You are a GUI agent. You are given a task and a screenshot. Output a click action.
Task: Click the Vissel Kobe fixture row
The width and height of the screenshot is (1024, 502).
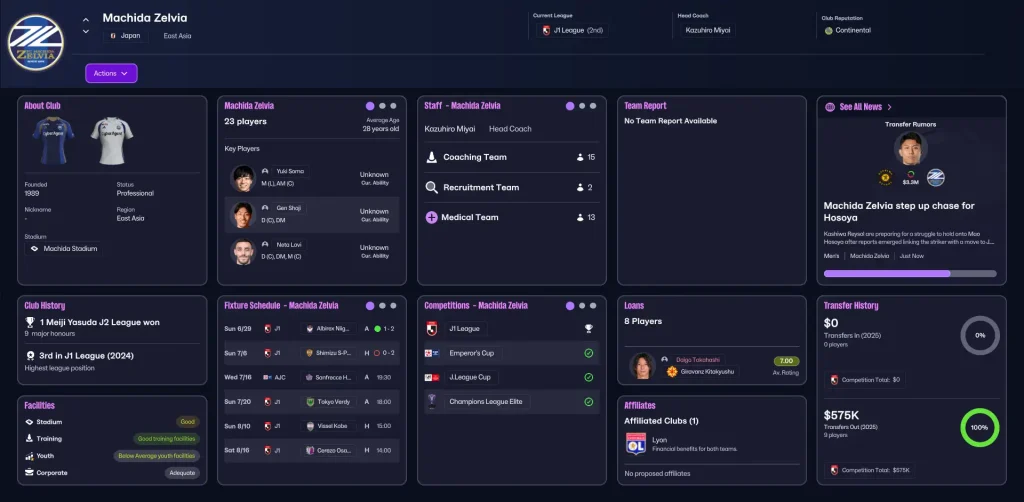312,426
